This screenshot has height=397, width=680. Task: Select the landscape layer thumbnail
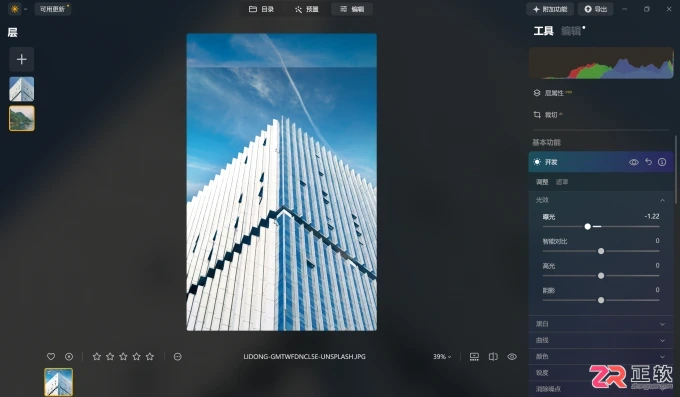pyautogui.click(x=22, y=118)
